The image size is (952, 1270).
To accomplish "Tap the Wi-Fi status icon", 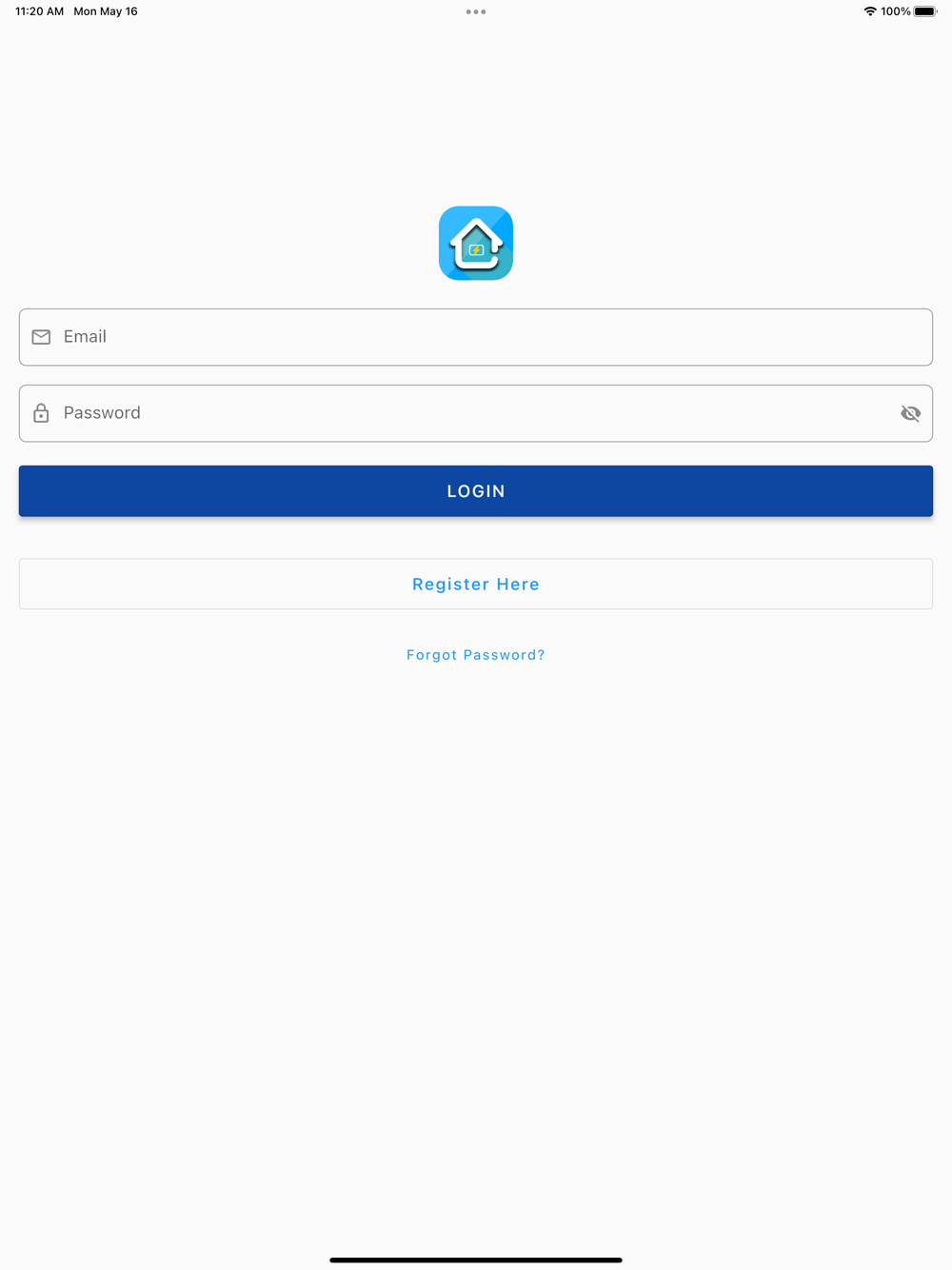I will coord(870,11).
